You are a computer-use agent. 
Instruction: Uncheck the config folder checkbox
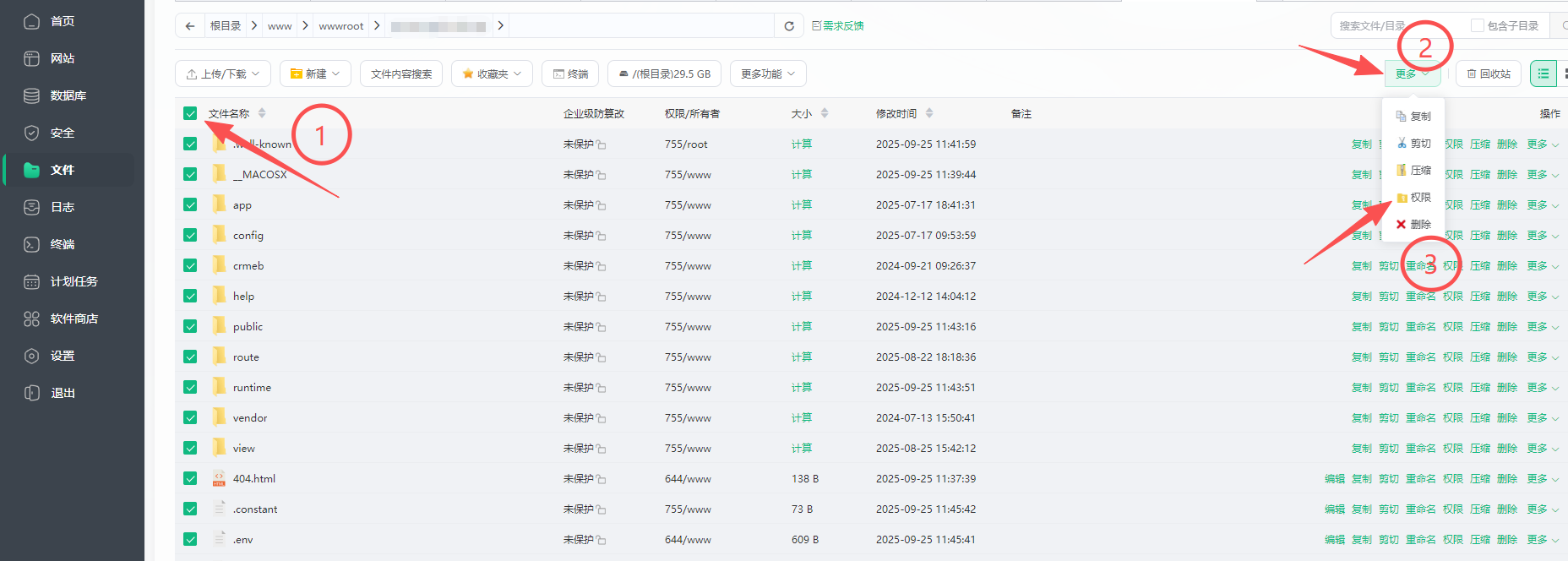[x=190, y=235]
